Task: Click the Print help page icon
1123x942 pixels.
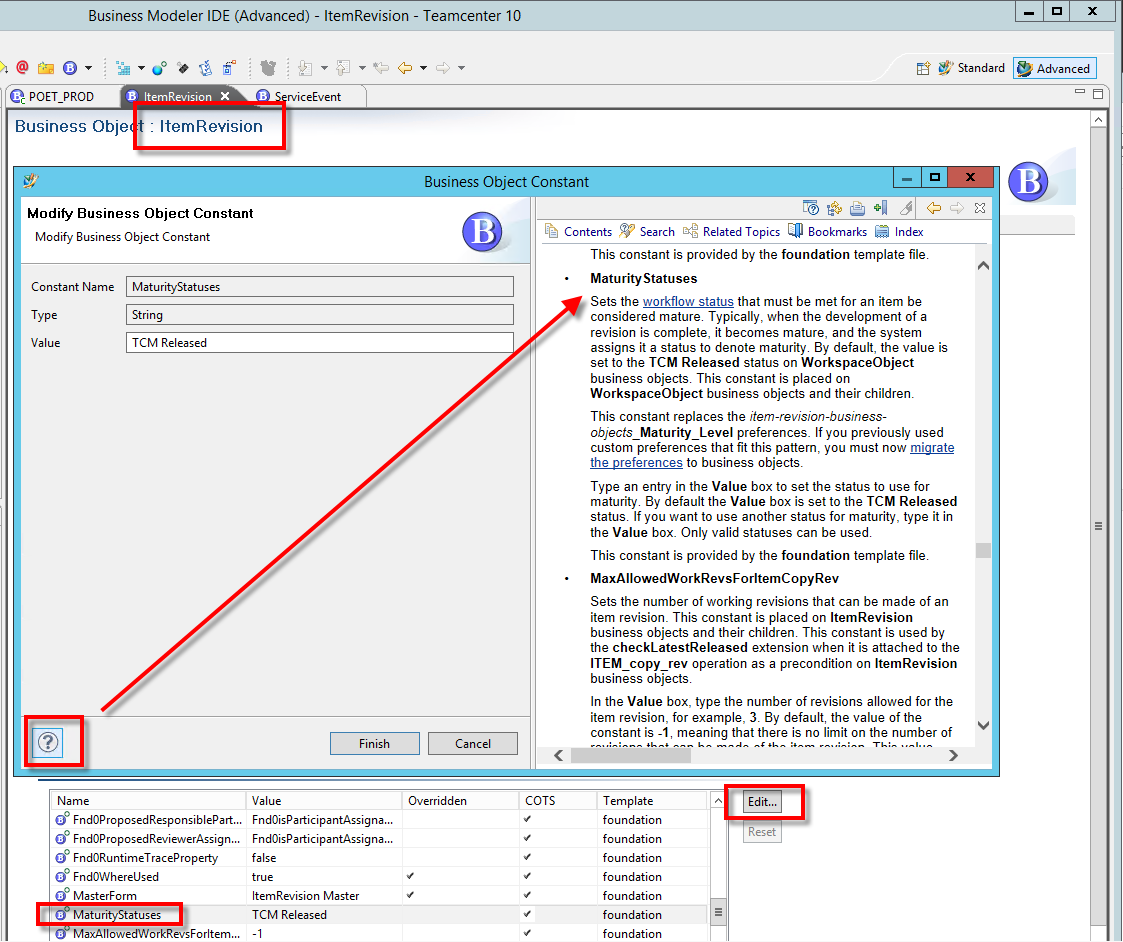Action: (x=857, y=208)
